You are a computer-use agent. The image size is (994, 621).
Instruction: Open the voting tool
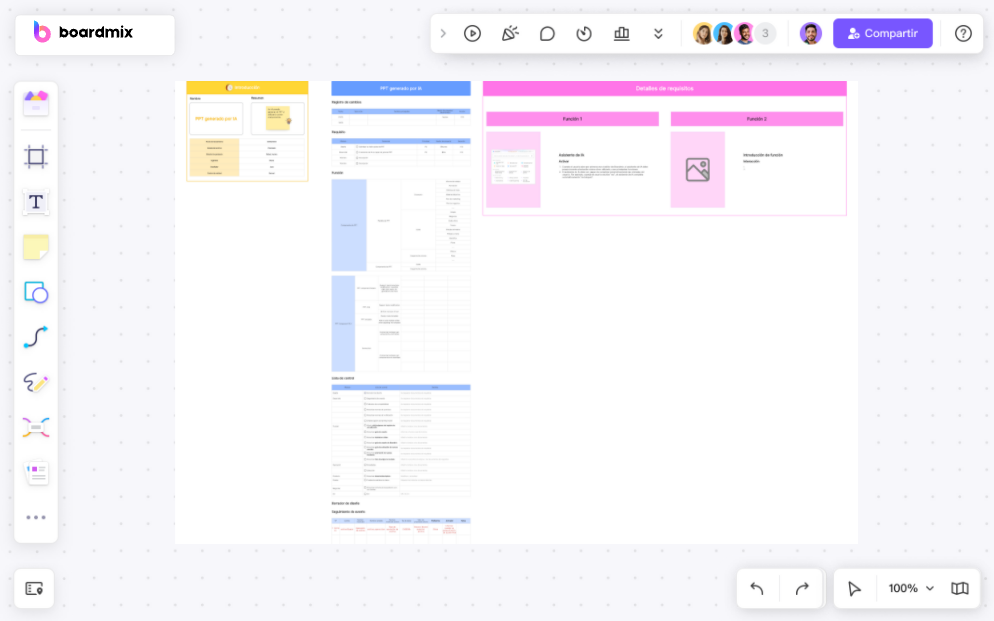pos(622,34)
